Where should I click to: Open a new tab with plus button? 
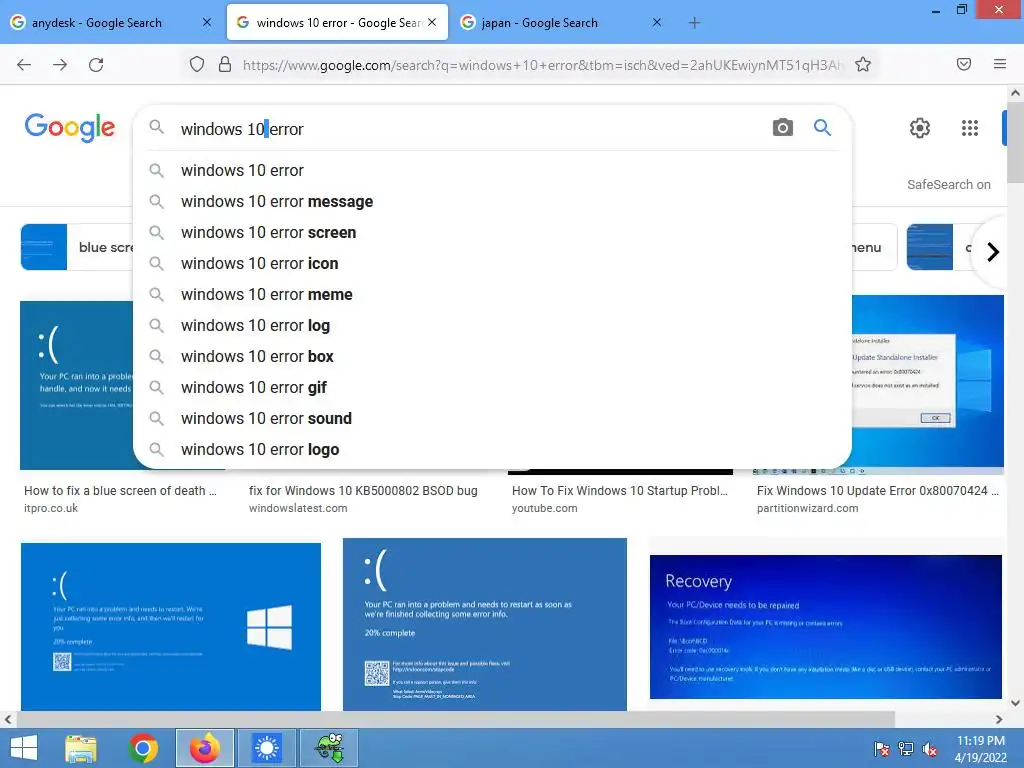point(694,23)
